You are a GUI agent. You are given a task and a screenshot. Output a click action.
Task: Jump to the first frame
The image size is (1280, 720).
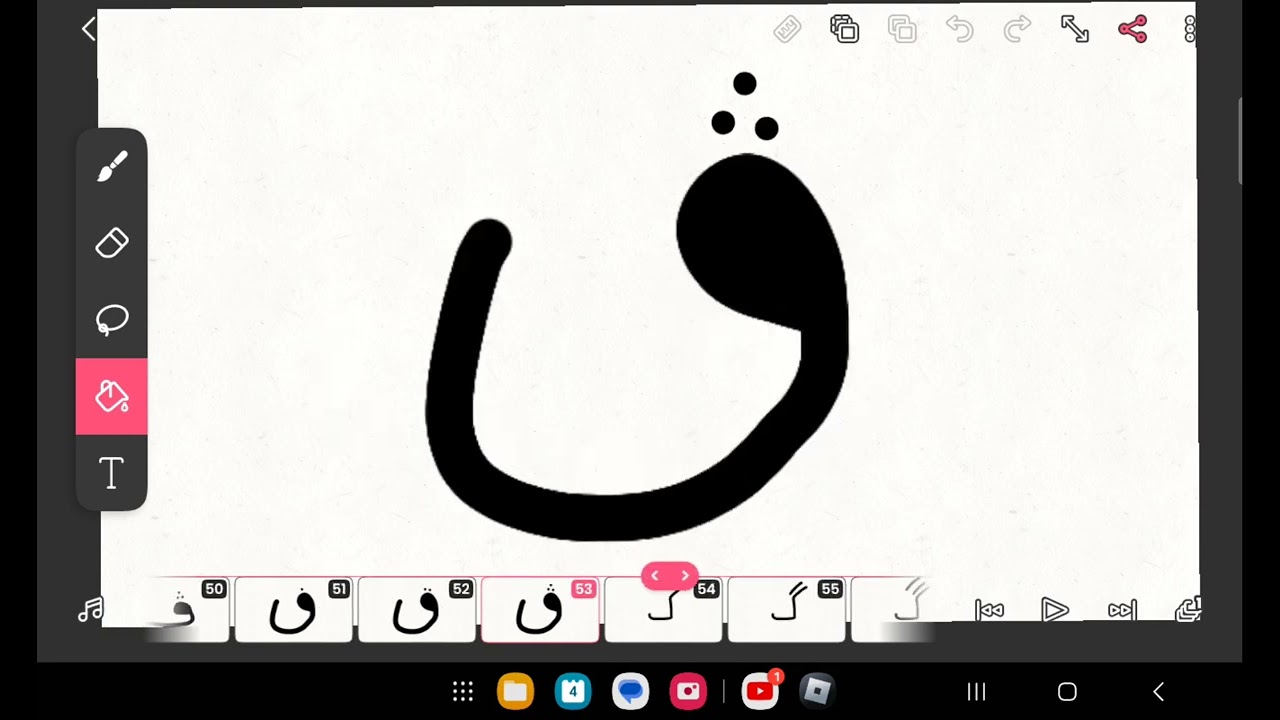(x=989, y=610)
